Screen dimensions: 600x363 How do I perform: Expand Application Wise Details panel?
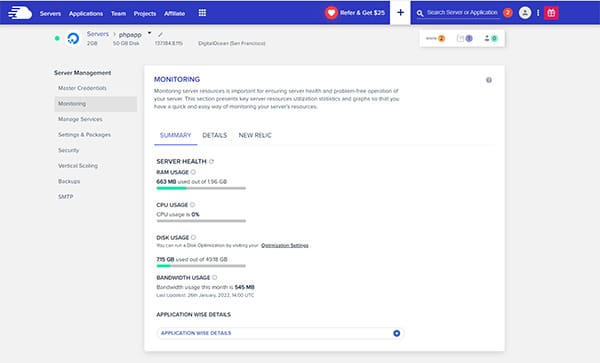pyautogui.click(x=396, y=333)
